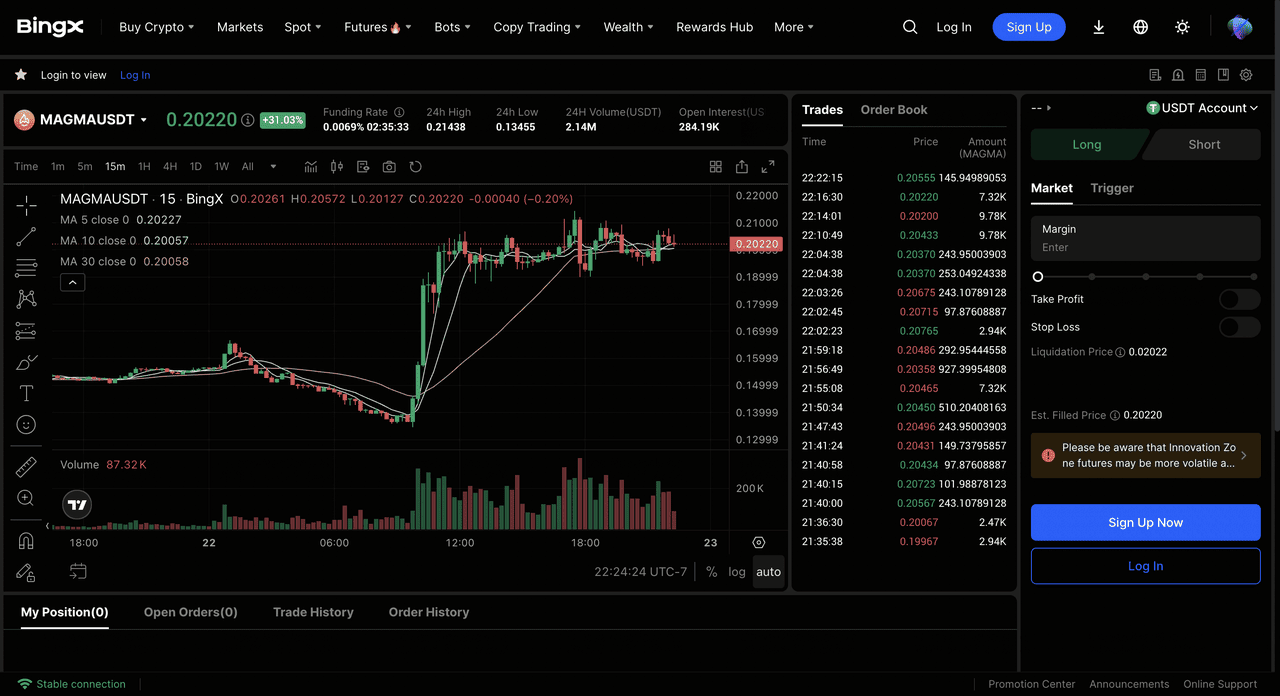The height and width of the screenshot is (696, 1280).
Task: Switch theme using the sun icon
Action: [x=1182, y=27]
